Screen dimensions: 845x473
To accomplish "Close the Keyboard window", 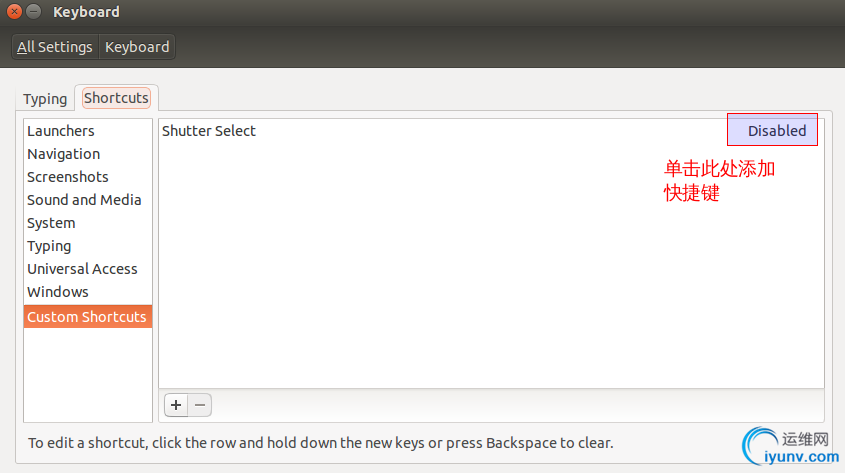I will [x=15, y=11].
